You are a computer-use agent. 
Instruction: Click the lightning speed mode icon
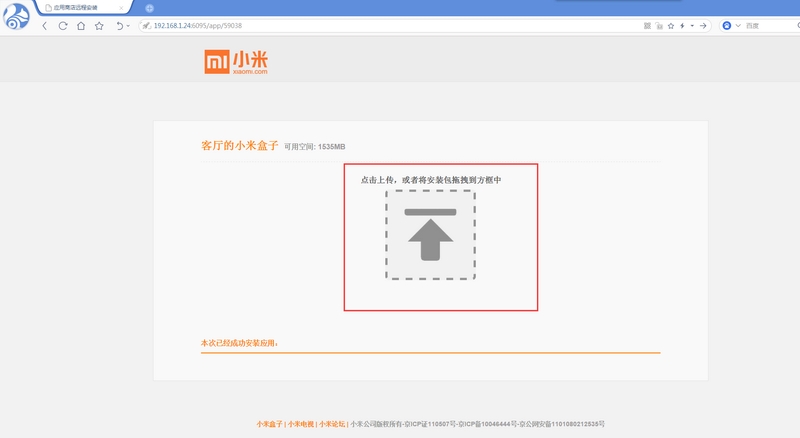pos(682,26)
